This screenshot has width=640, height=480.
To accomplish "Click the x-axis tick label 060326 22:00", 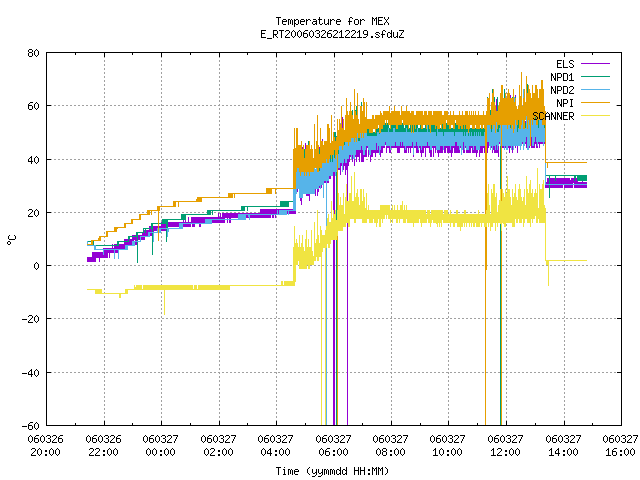I will (x=104, y=446).
